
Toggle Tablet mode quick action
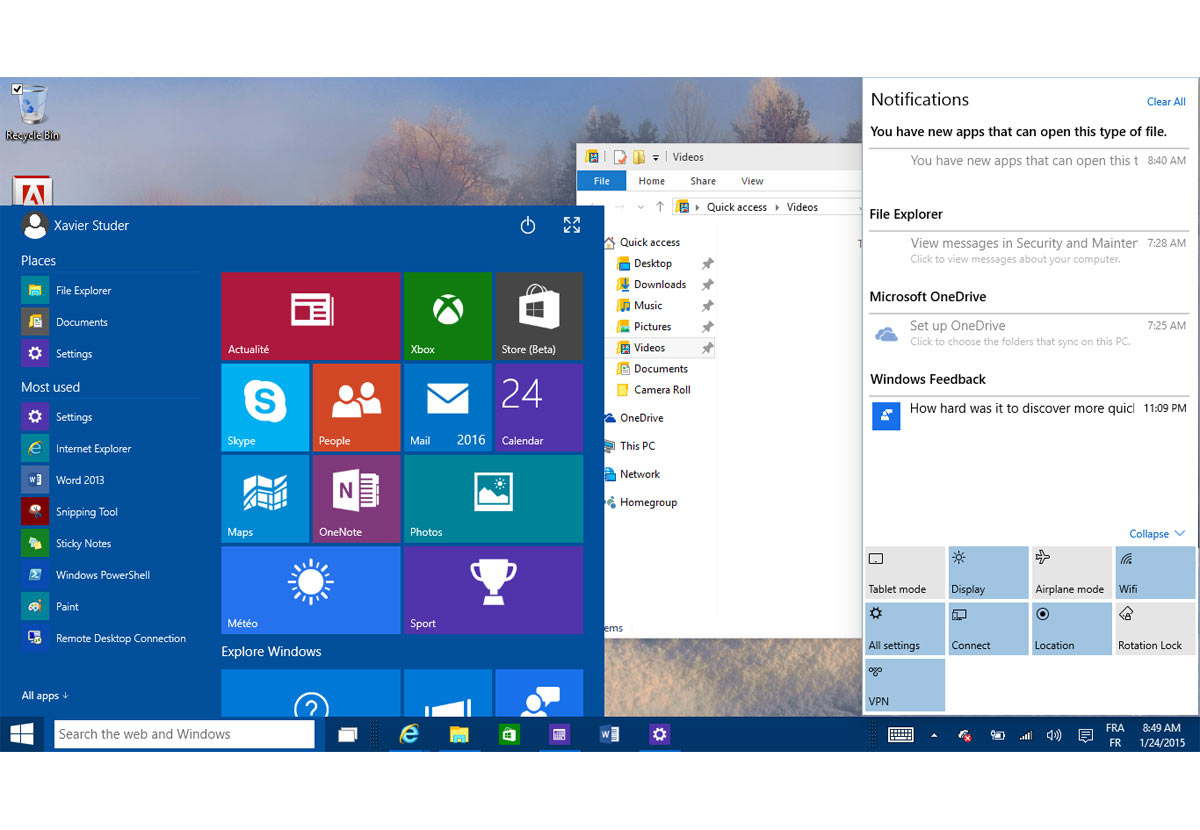point(905,572)
